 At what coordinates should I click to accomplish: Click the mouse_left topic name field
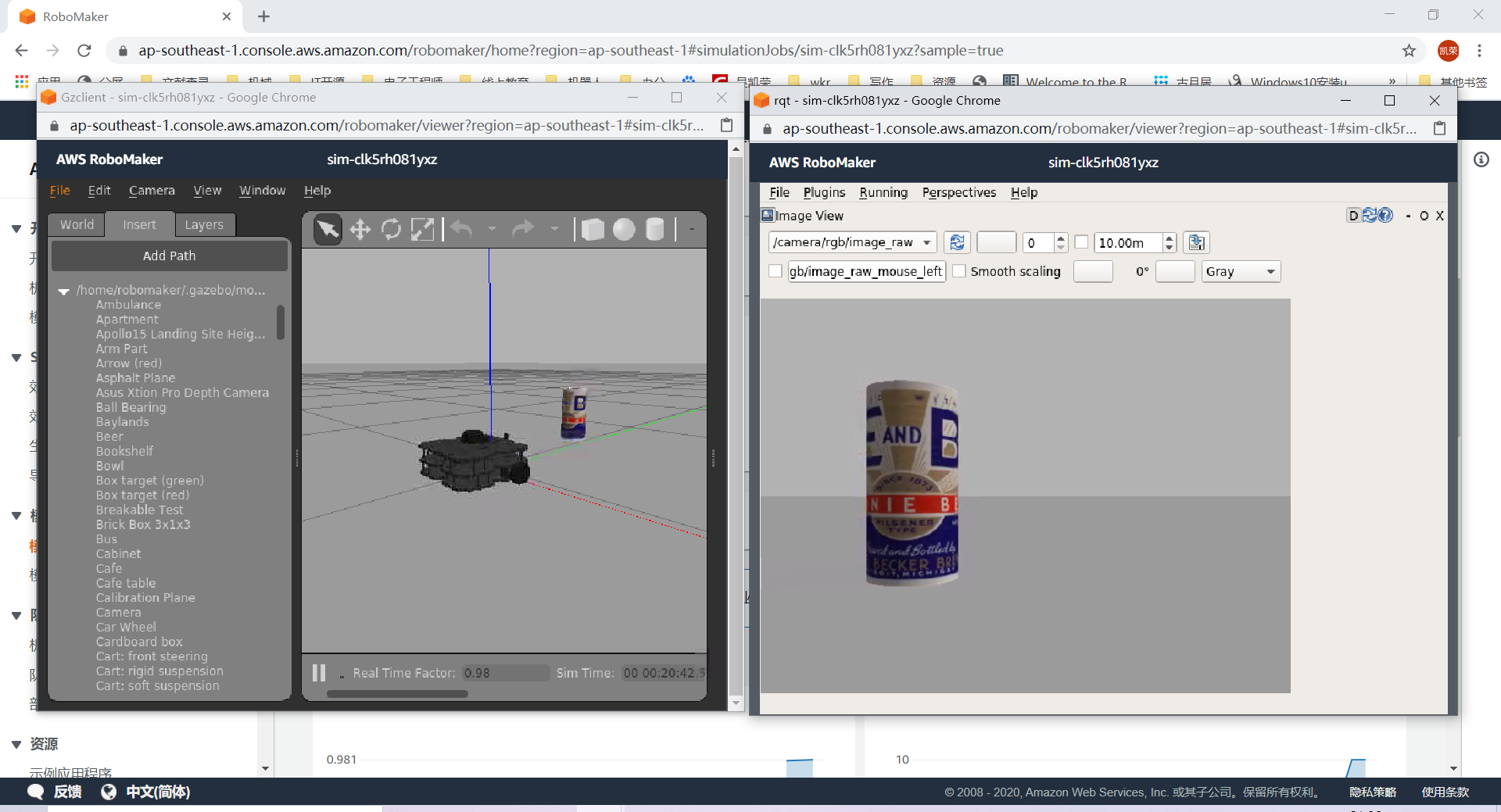point(866,271)
